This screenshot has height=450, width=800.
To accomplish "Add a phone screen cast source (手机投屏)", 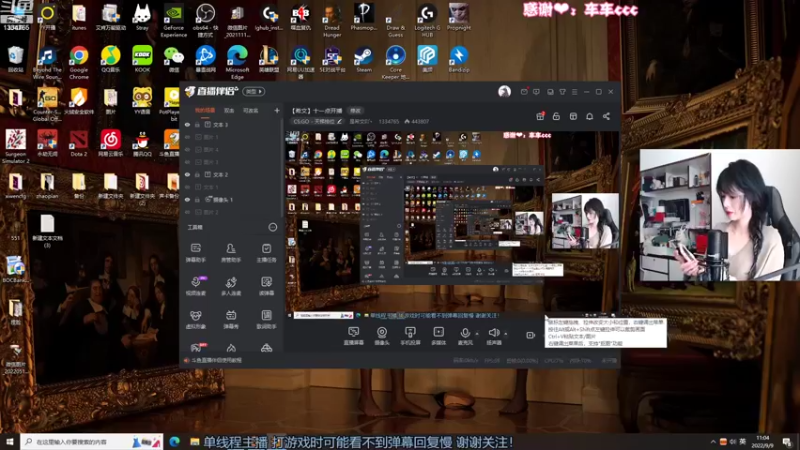I will coord(410,336).
